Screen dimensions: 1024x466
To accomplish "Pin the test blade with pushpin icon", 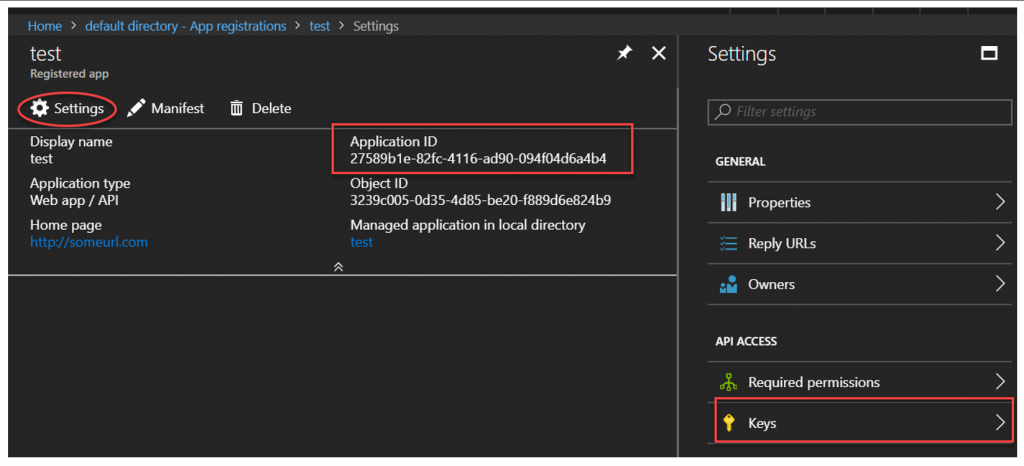I will tap(624, 54).
